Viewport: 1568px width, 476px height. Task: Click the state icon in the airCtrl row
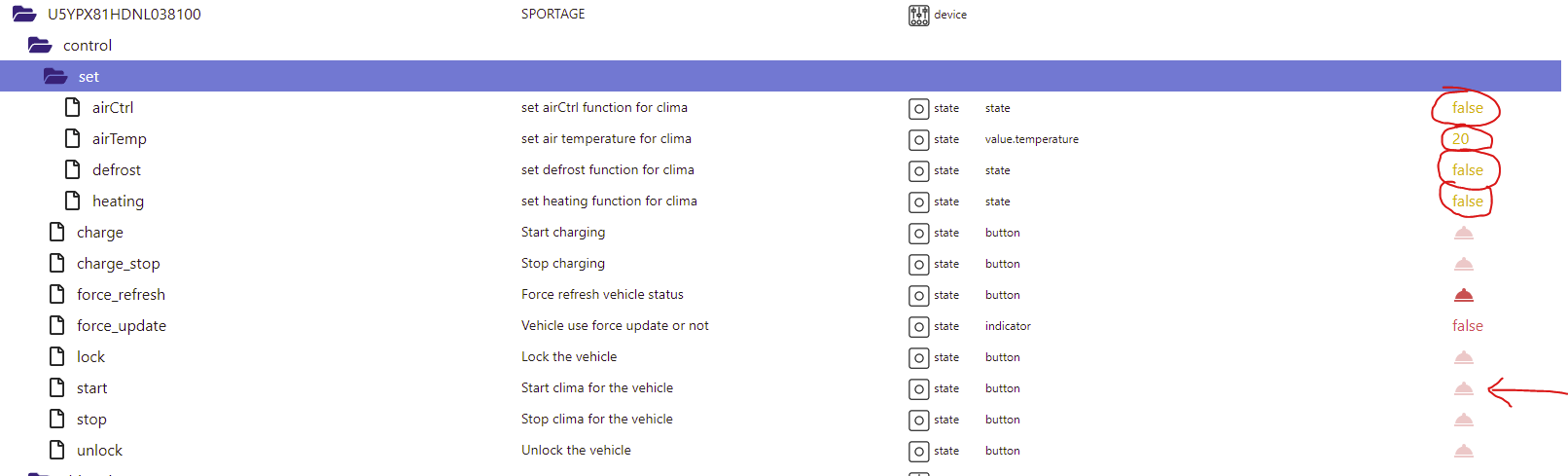click(x=918, y=108)
